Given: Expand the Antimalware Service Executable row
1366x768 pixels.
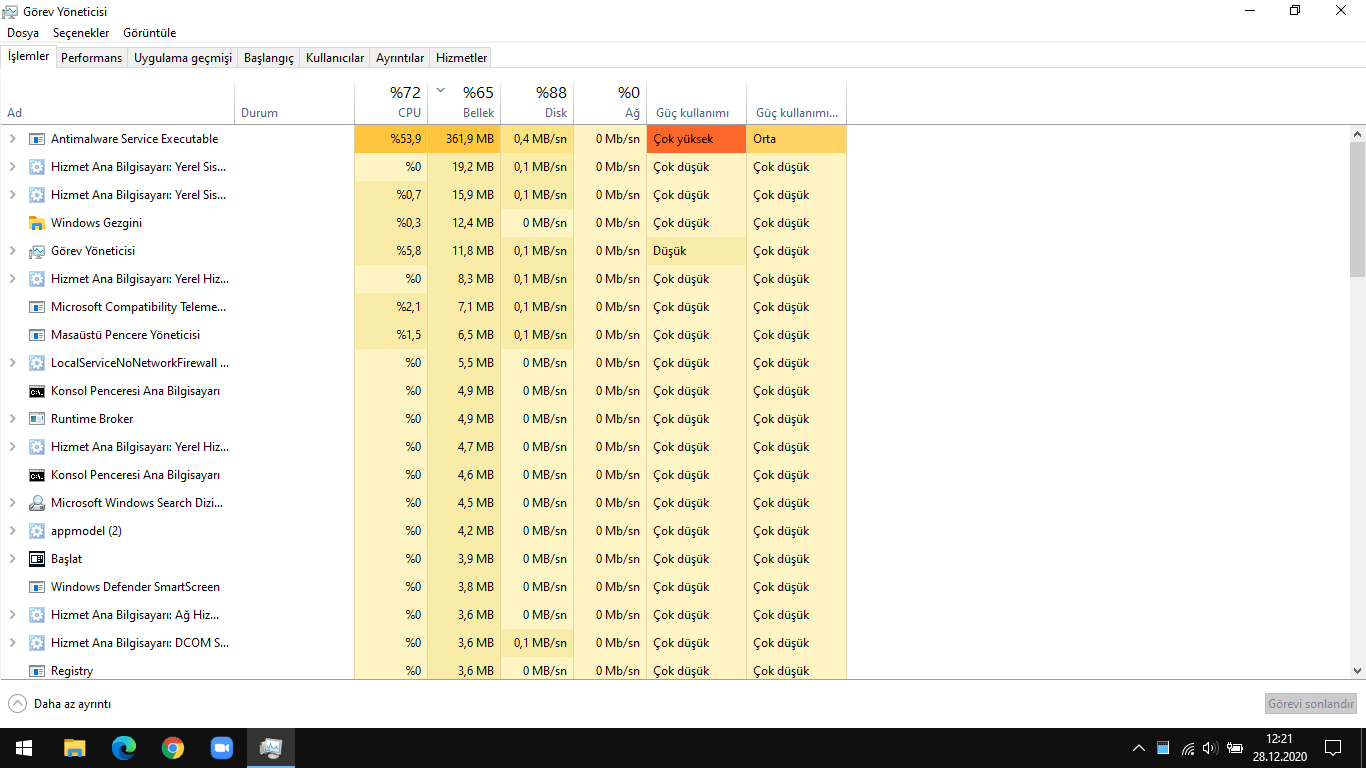Looking at the screenshot, I should 12,139.
